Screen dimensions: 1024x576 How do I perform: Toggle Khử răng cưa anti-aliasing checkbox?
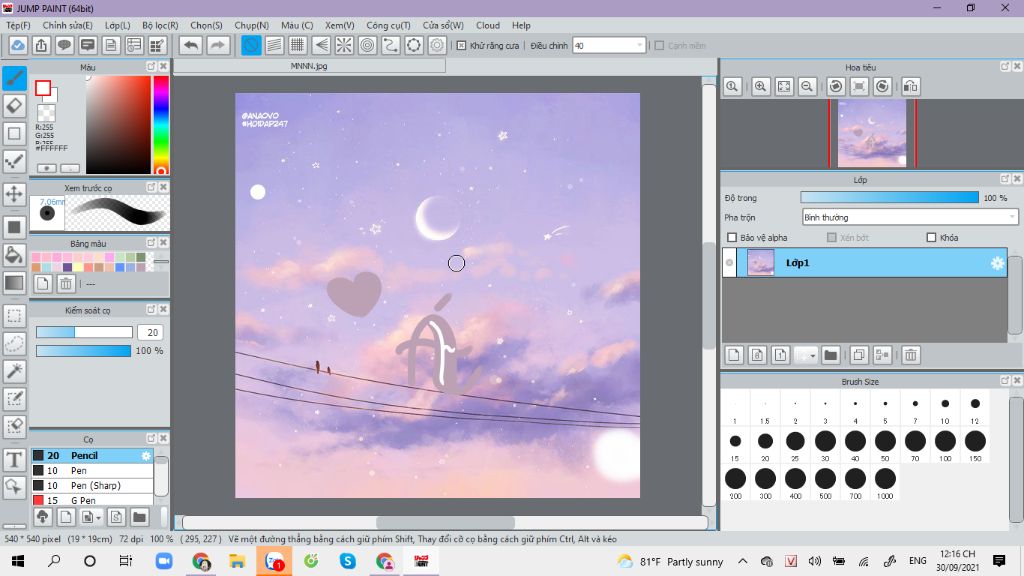pyautogui.click(x=462, y=46)
